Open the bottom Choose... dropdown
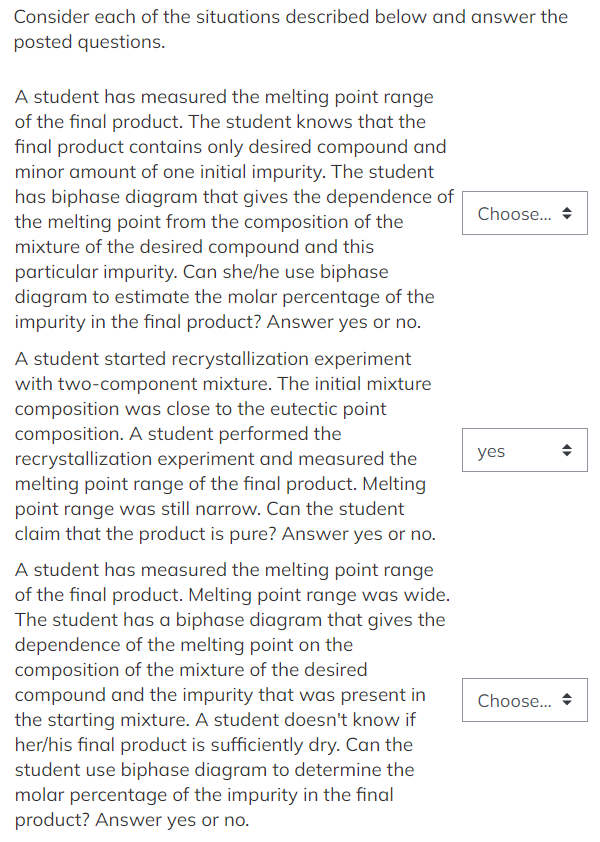 524,700
